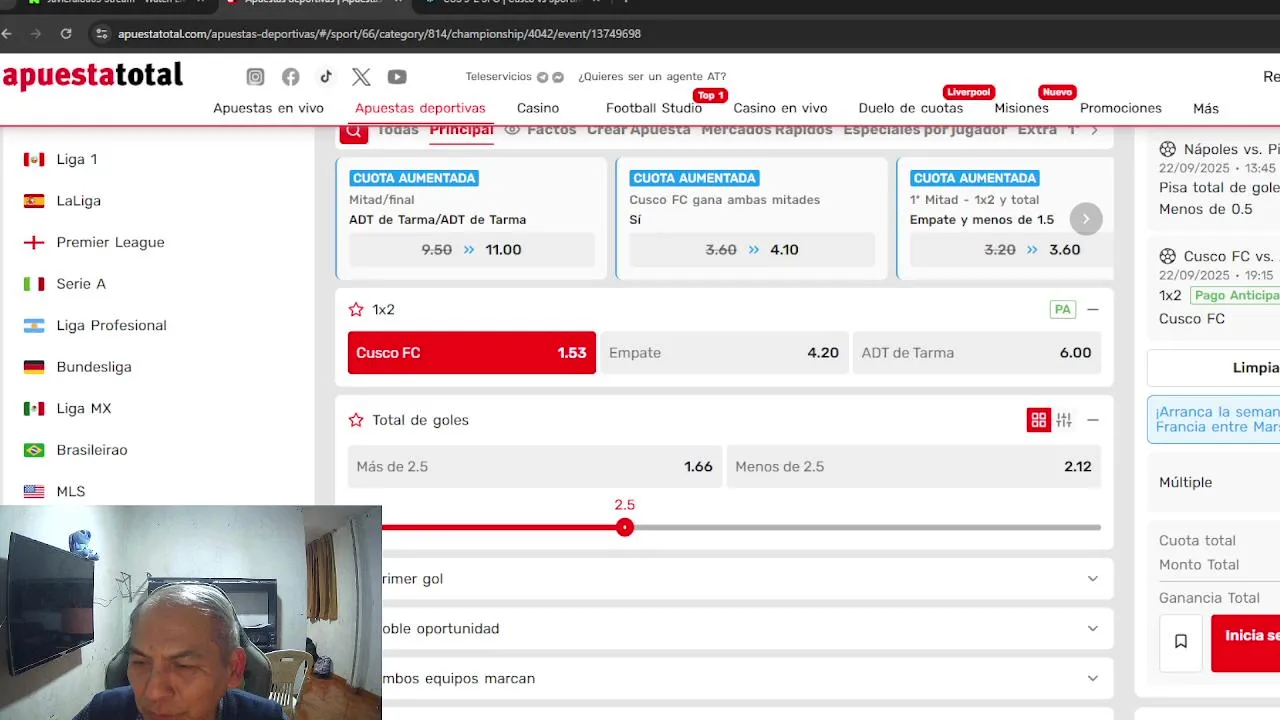1280x720 pixels.
Task: Click the Brazil flag next to Brasileirao
Action: pyautogui.click(x=34, y=450)
